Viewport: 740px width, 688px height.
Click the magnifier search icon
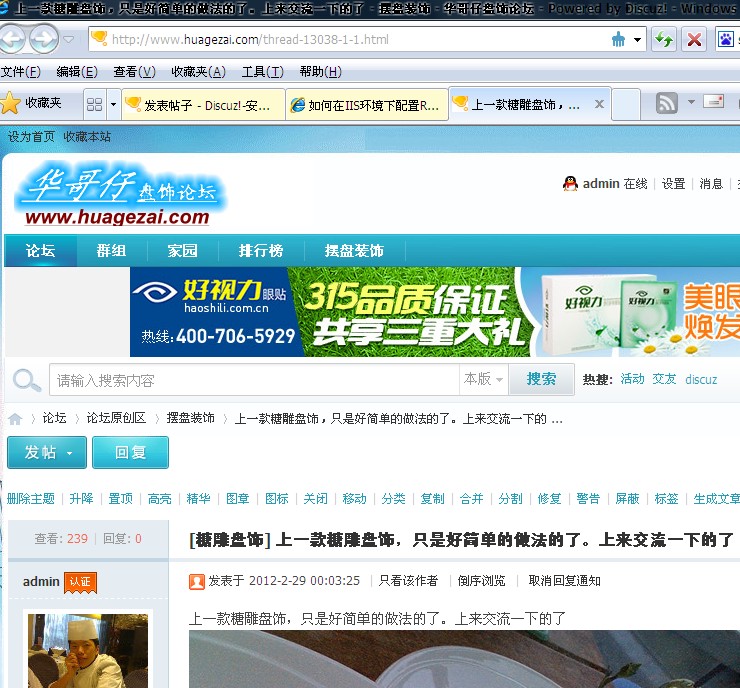(x=26, y=380)
